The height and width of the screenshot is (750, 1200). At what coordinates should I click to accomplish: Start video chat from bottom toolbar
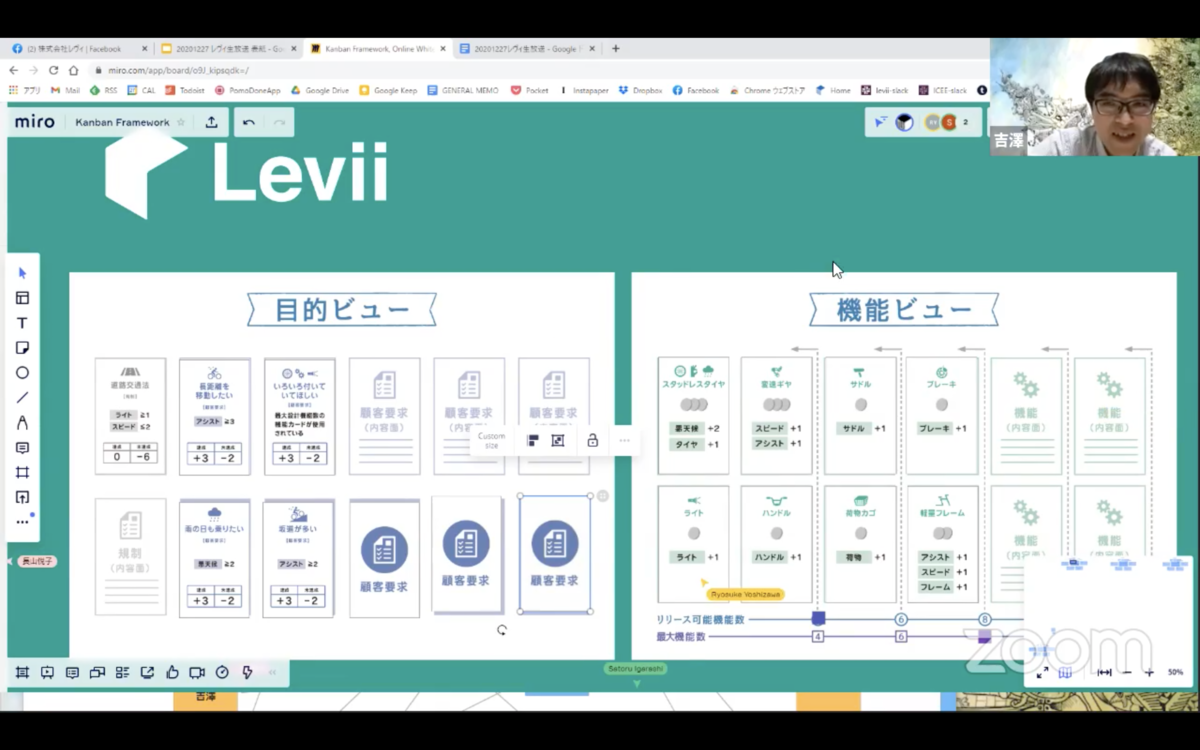pos(197,673)
